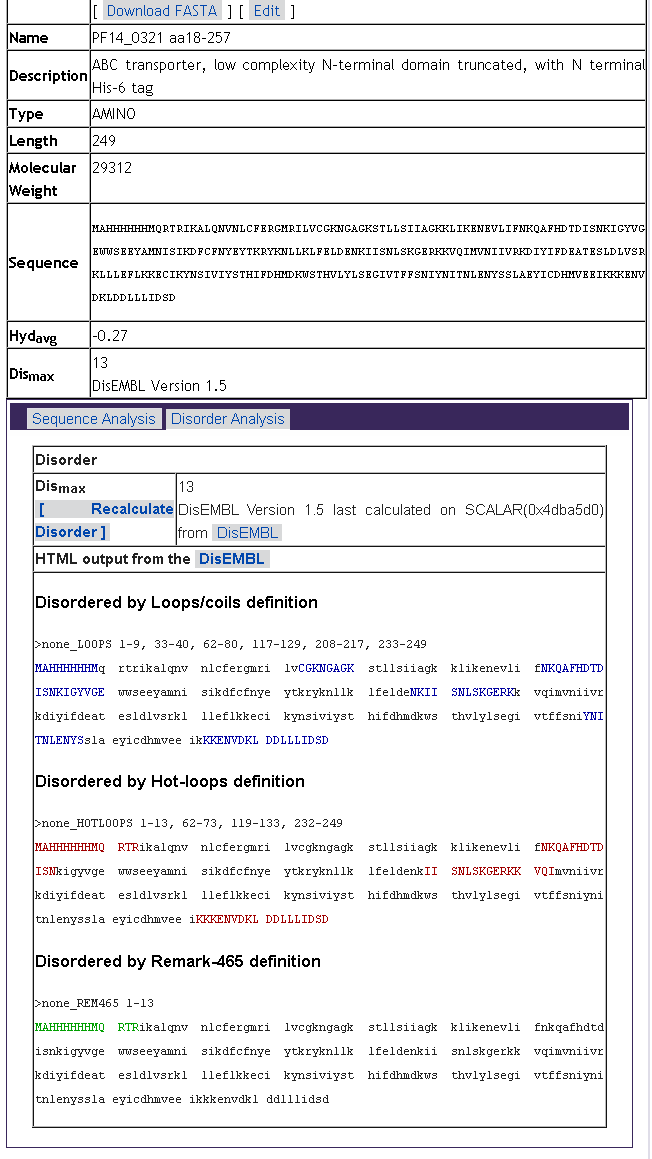Click the red KKKENVDKL hot-loops segment
Screen dimensions: 652x1159
[228, 920]
